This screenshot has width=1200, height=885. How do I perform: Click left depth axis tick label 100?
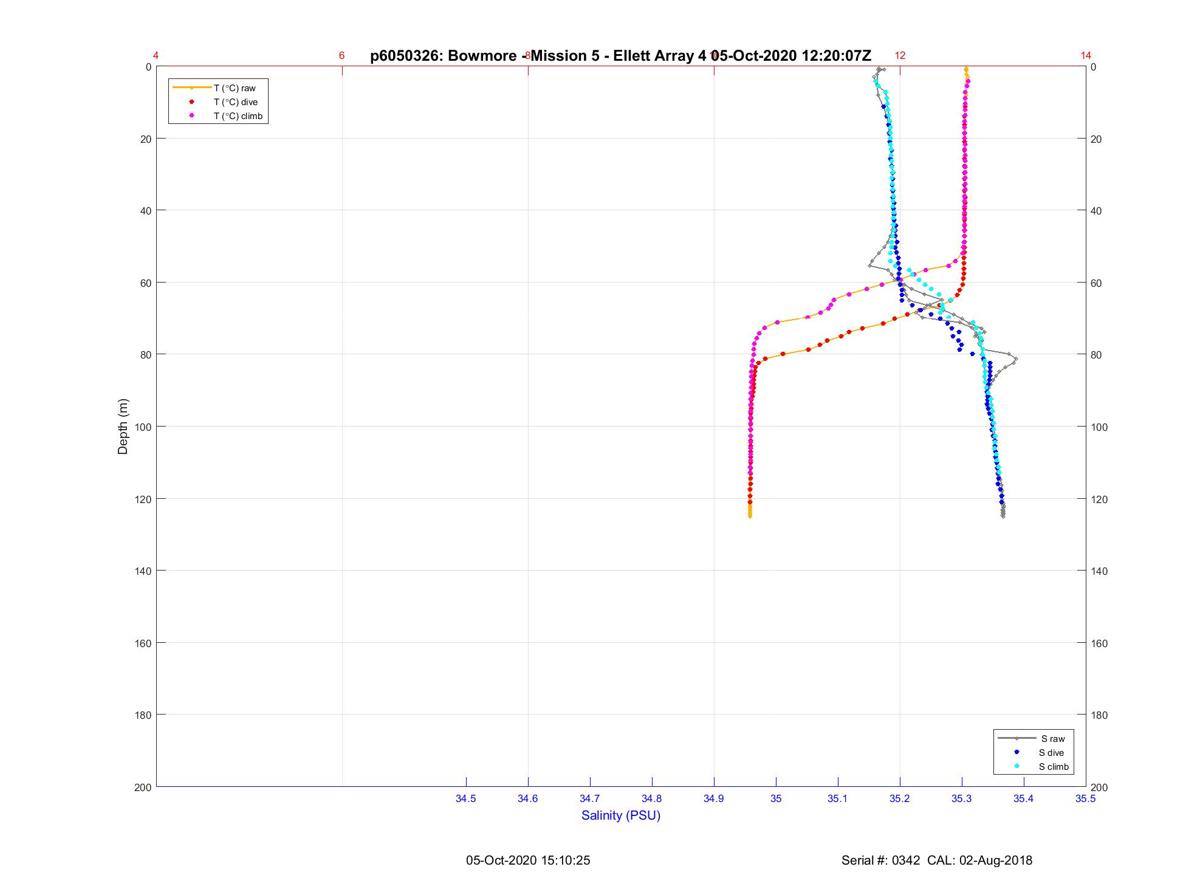pos(141,427)
